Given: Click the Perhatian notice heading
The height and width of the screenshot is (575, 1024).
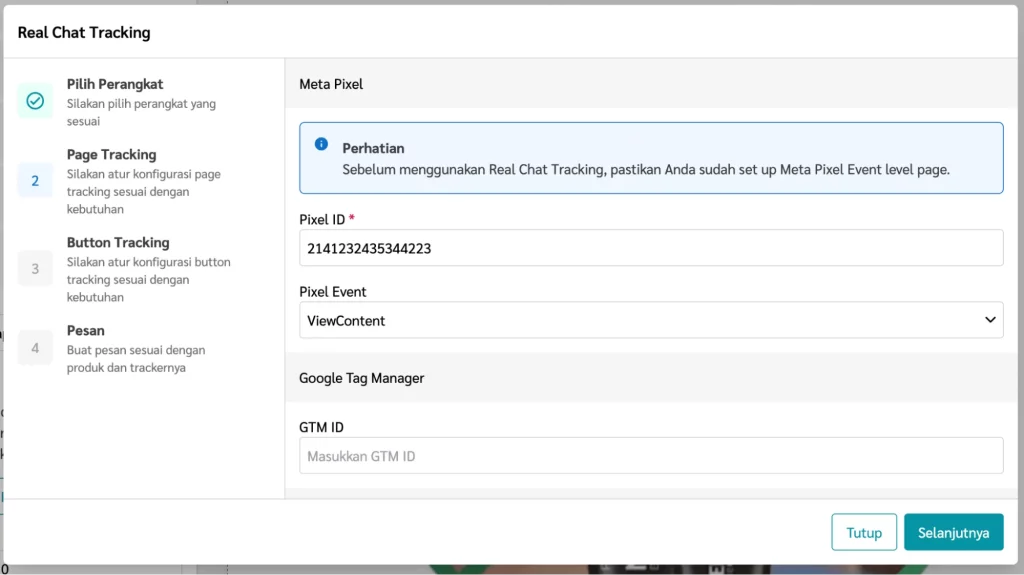Looking at the screenshot, I should 374,148.
